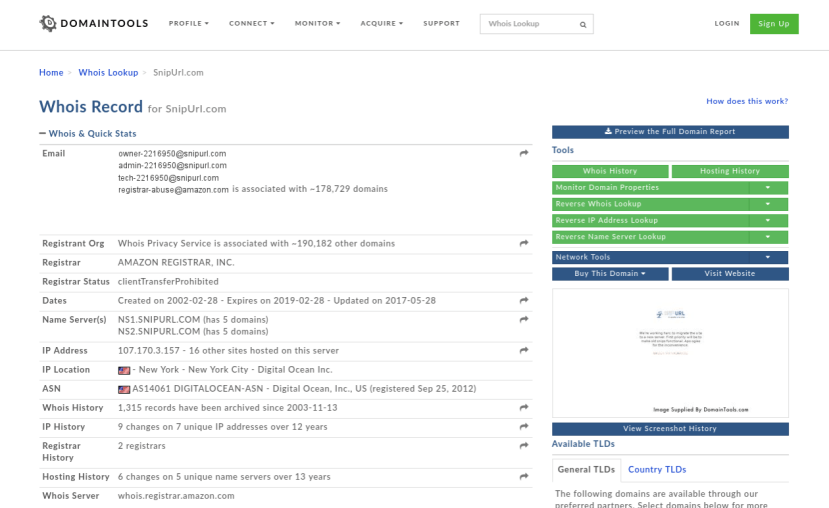Open Buy This Domain dropdown
The width and height of the screenshot is (829, 508).
tap(610, 274)
